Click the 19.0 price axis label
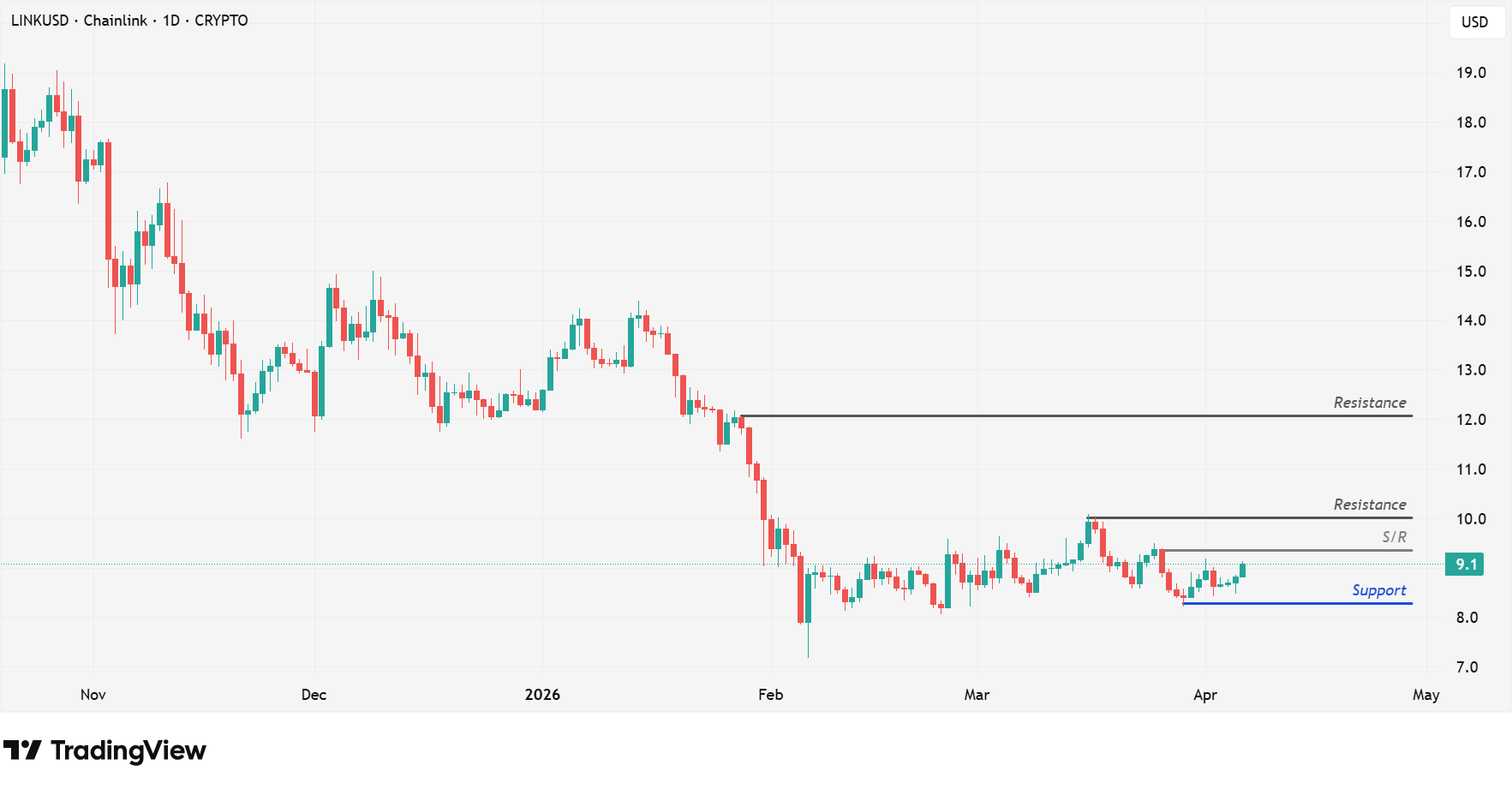 tap(1471, 73)
